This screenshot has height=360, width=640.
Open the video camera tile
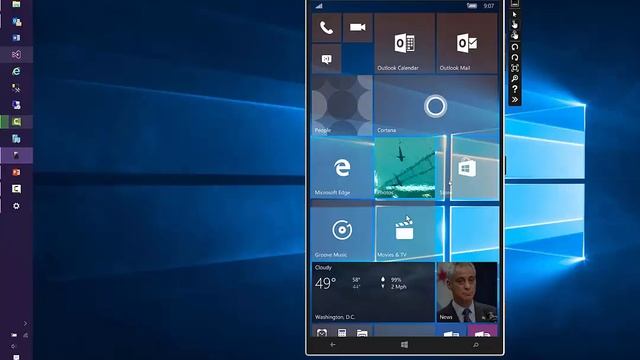[x=358, y=27]
